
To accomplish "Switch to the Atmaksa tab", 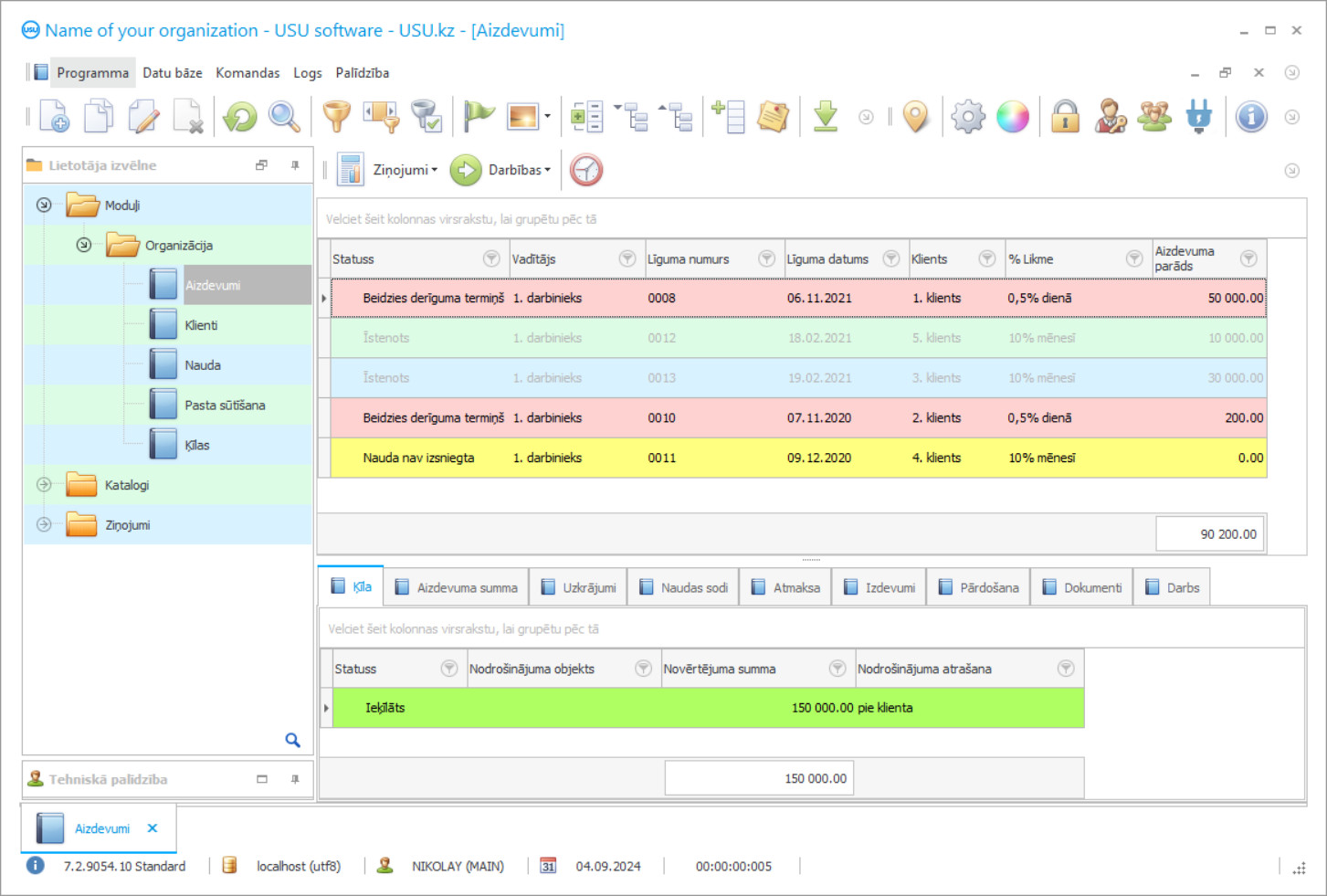I will click(x=785, y=587).
